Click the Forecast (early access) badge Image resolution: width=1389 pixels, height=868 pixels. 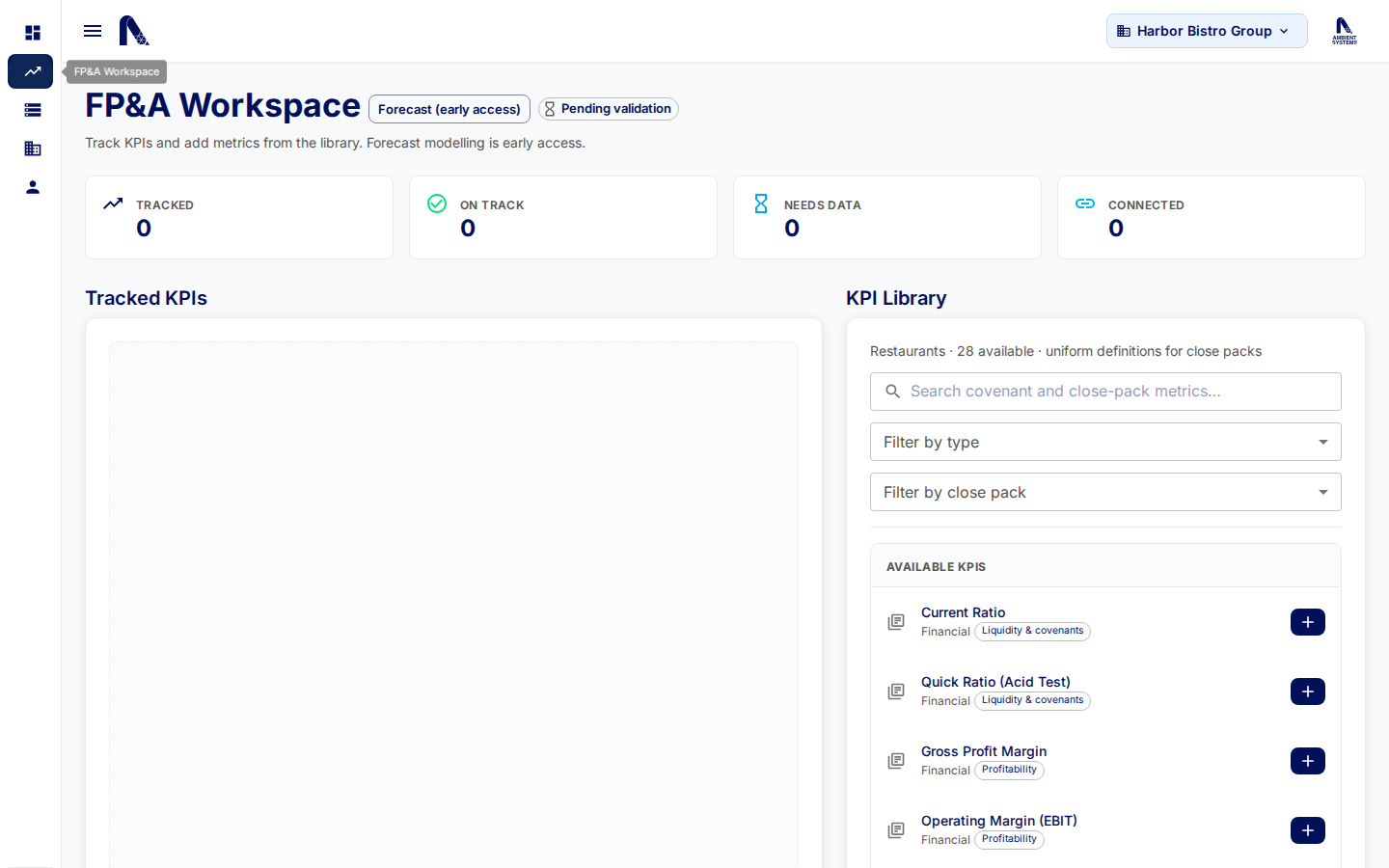tap(449, 109)
